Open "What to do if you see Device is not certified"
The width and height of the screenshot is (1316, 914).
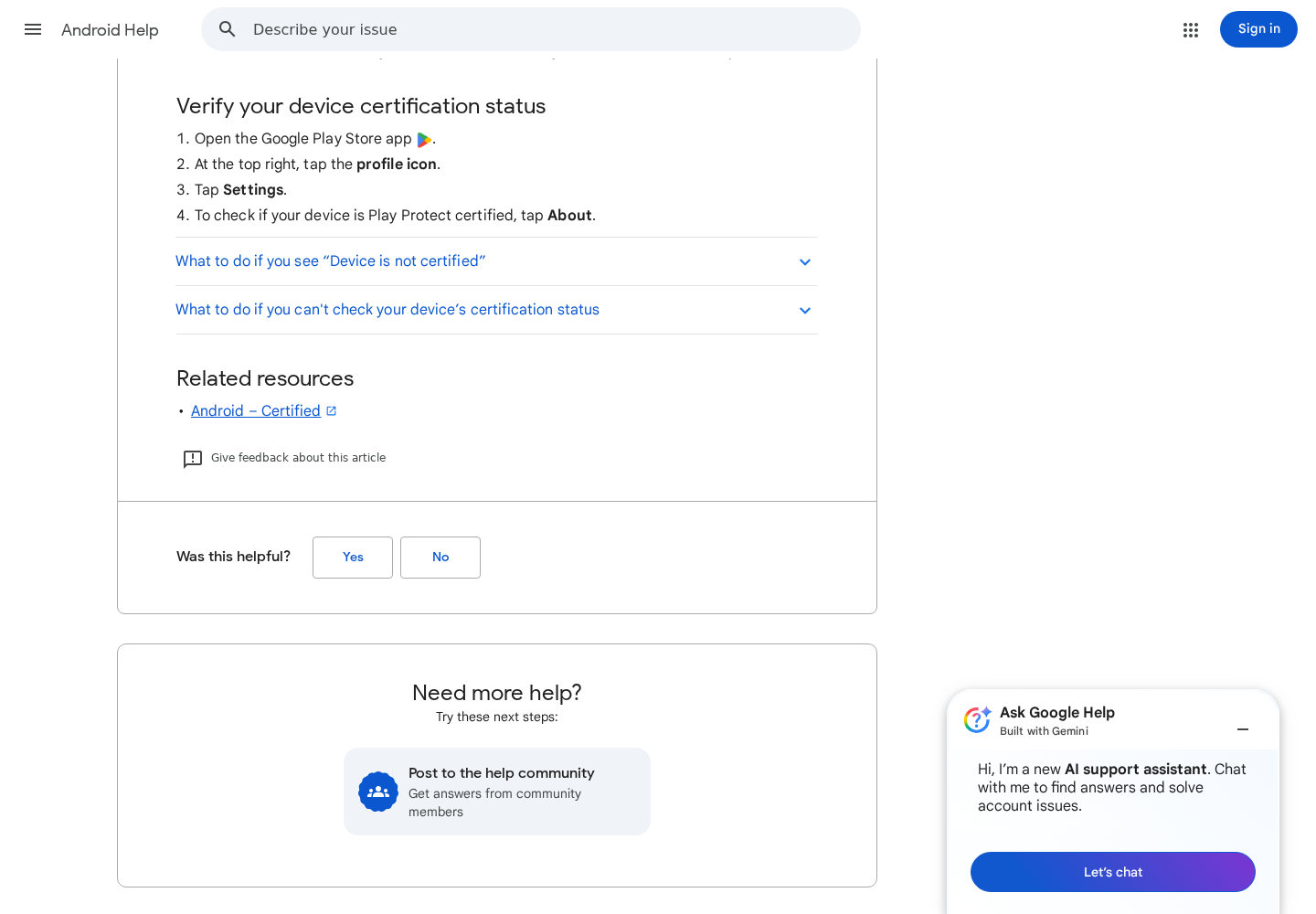[496, 261]
